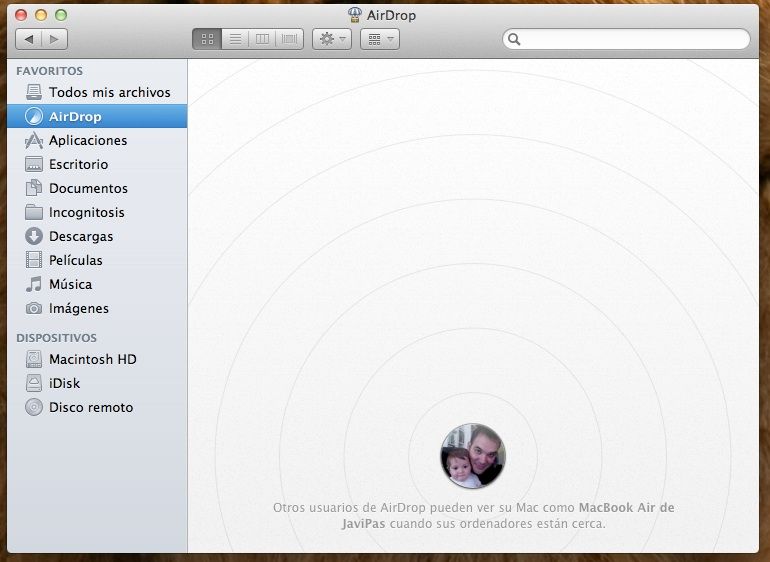
Task: Open the Documentos folder in sidebar
Action: (x=88, y=188)
